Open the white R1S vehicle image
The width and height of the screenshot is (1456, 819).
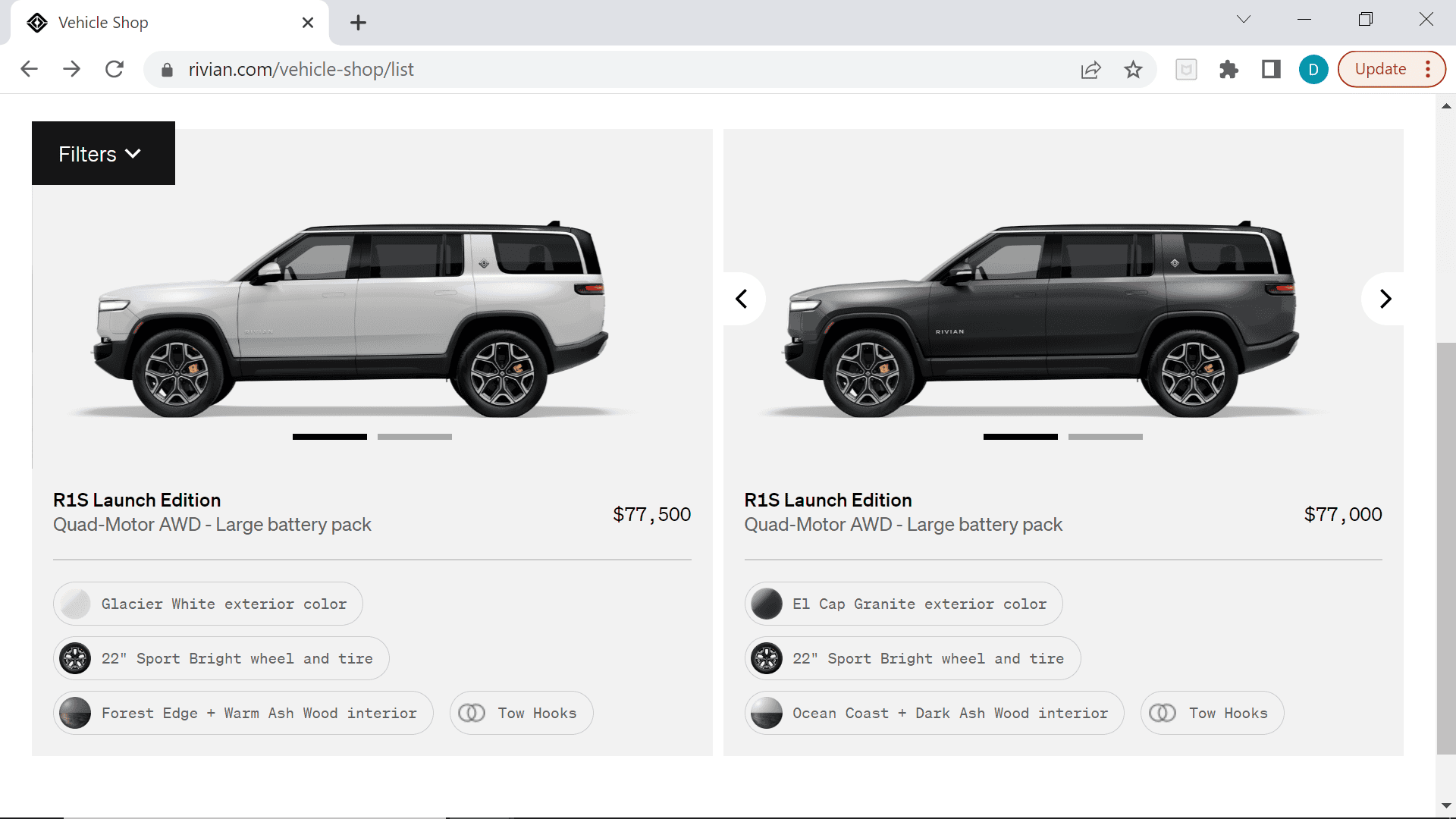351,318
